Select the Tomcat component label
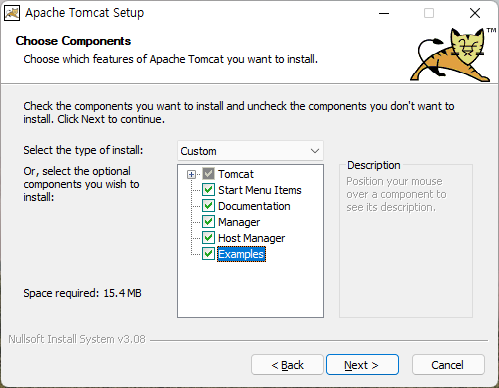 236,174
